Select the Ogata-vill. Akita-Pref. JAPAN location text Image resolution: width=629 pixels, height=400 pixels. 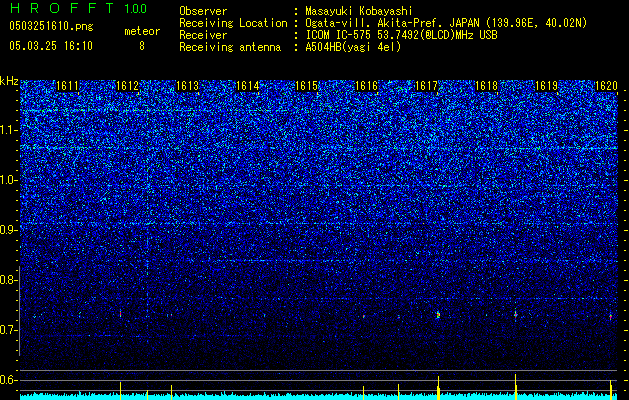(446, 23)
